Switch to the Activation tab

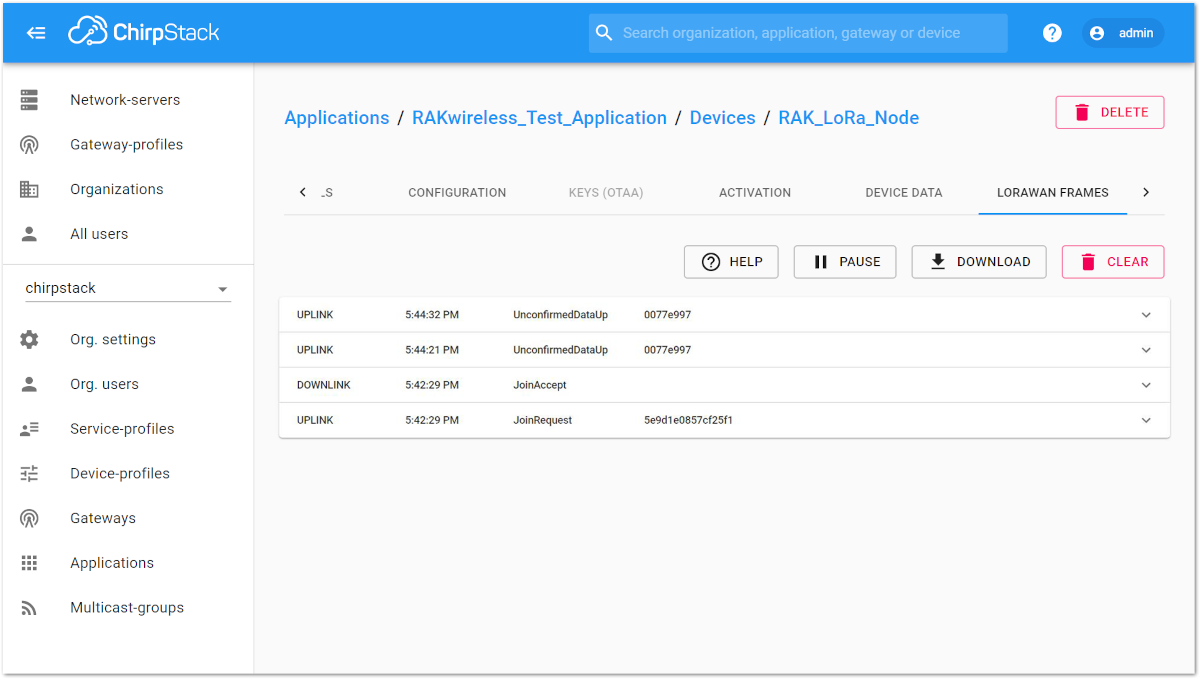click(755, 193)
